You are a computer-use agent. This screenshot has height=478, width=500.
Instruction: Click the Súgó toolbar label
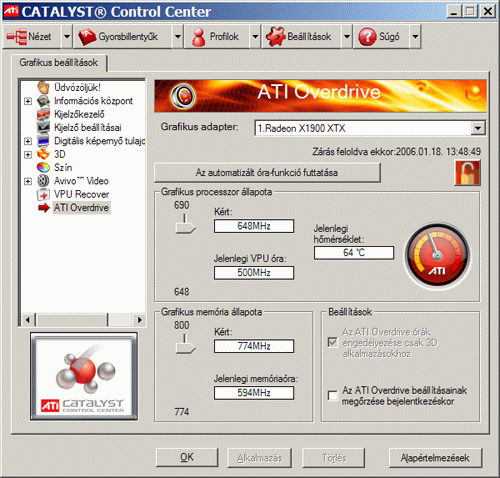pyautogui.click(x=389, y=37)
